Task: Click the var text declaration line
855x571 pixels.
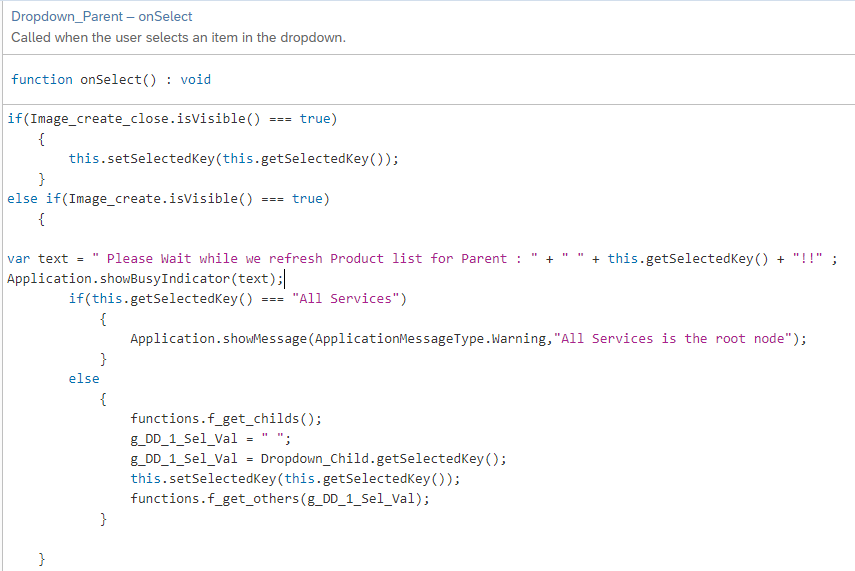Action: (422, 259)
